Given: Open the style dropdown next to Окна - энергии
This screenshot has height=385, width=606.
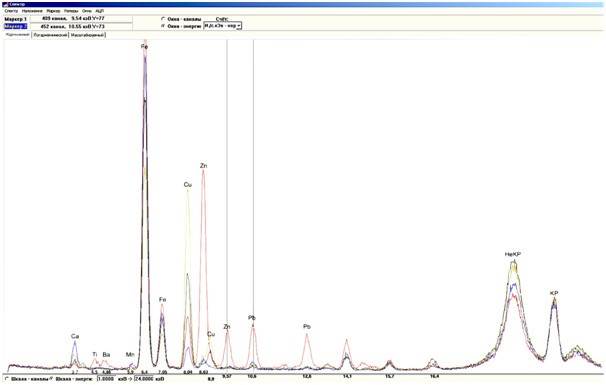Looking at the screenshot, I should (x=223, y=26).
